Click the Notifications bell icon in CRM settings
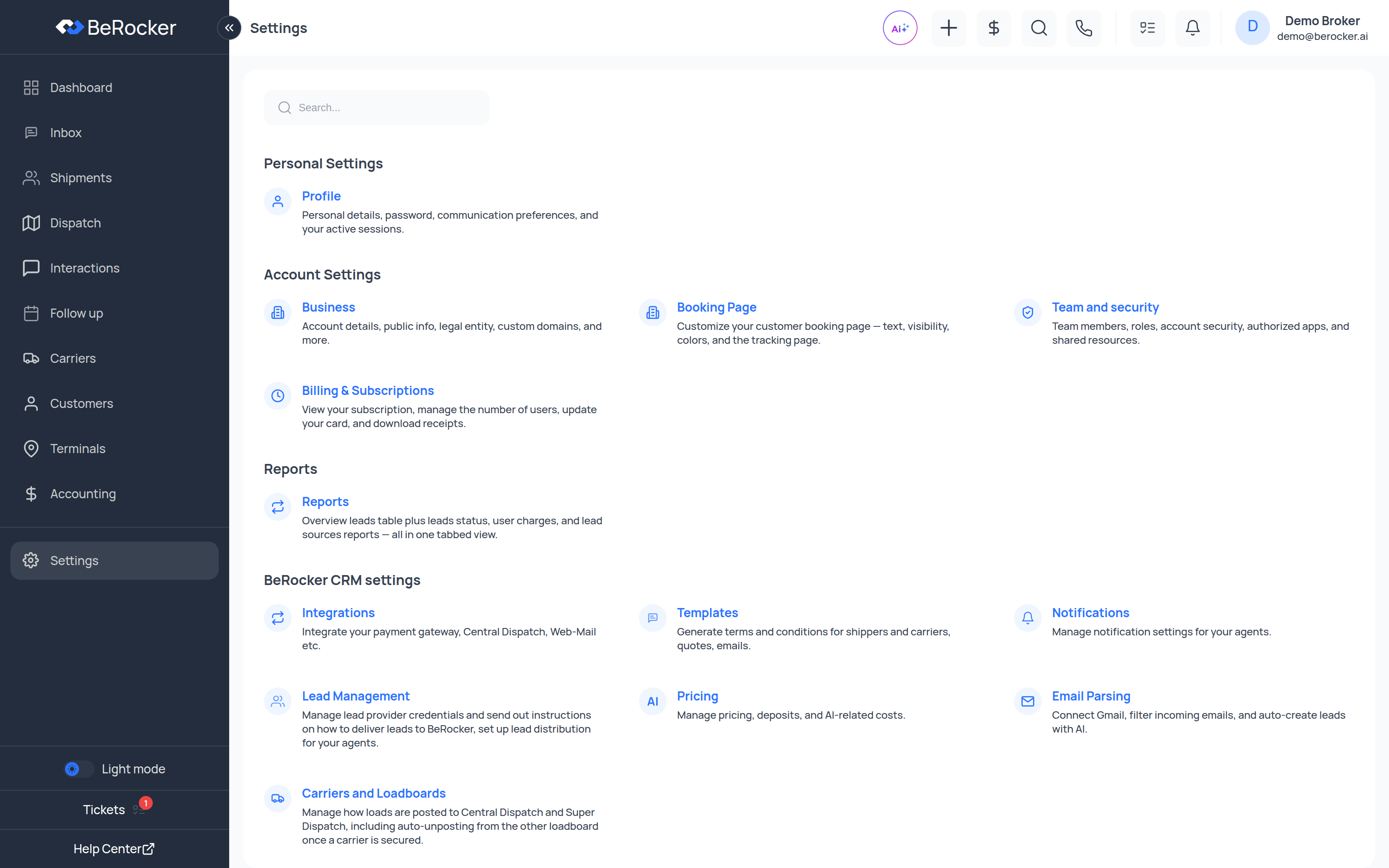This screenshot has height=868, width=1389. point(1027,618)
